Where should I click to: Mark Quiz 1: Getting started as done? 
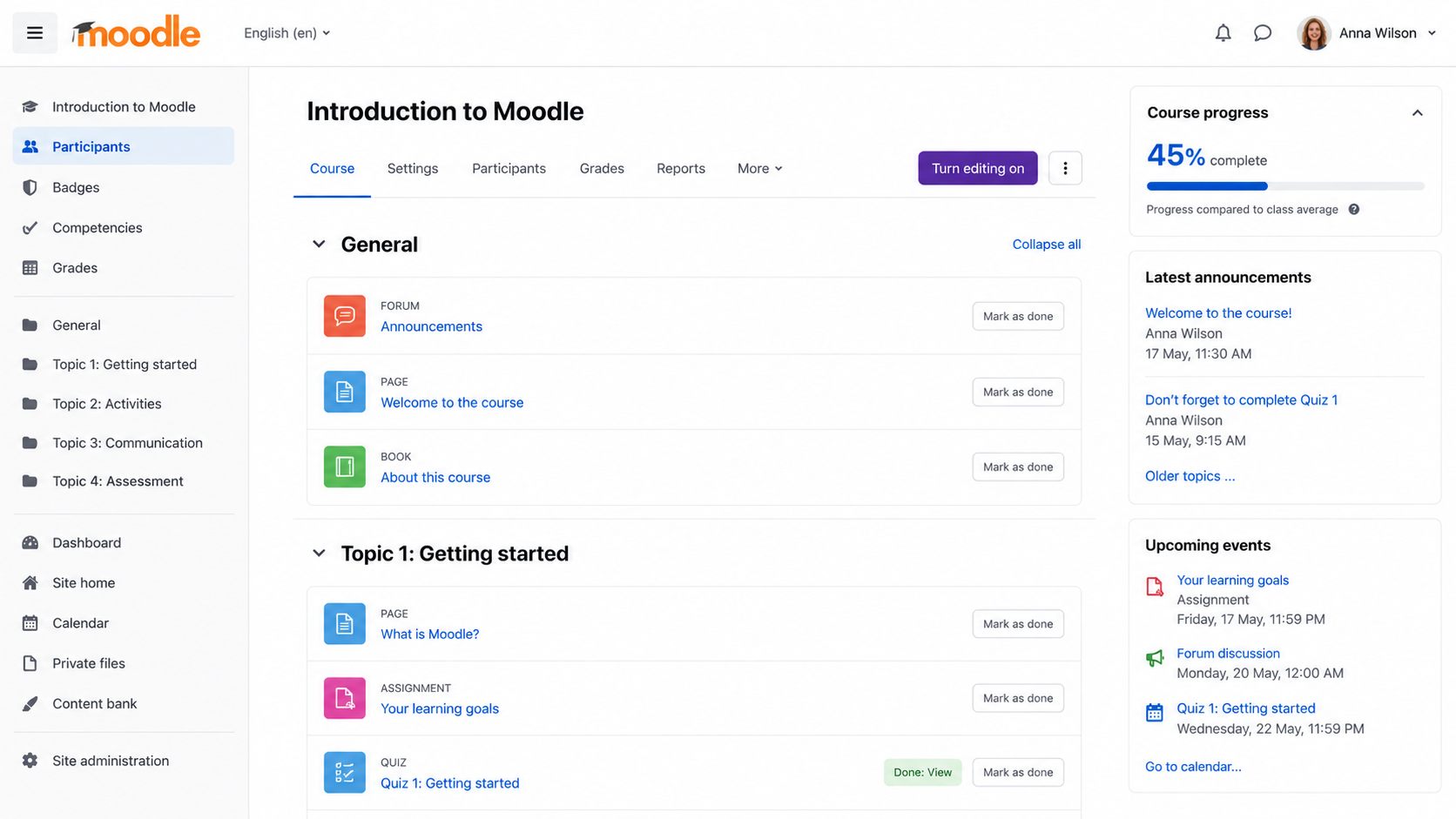pos(1018,772)
